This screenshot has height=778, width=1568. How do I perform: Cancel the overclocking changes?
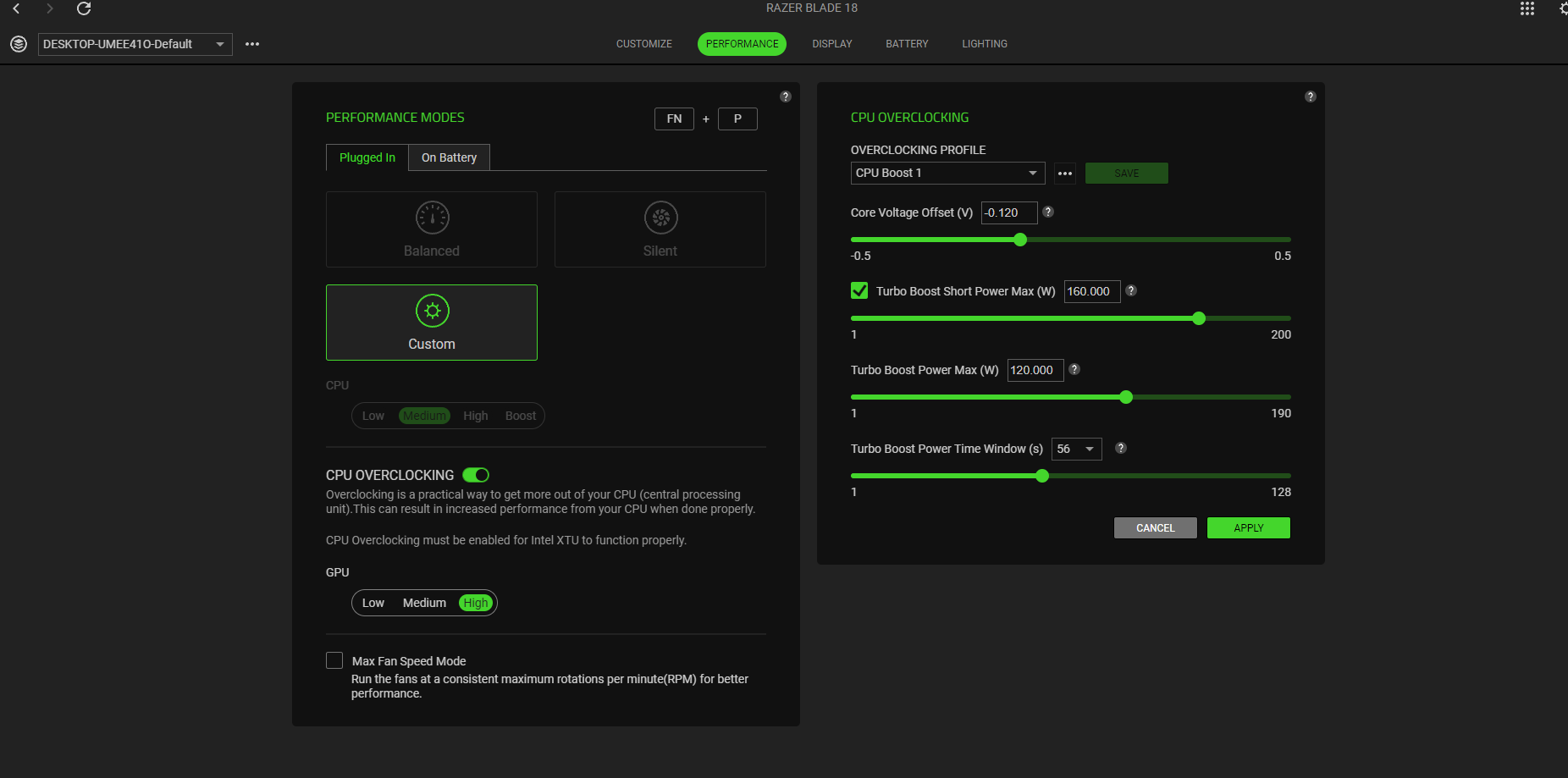[x=1156, y=528]
